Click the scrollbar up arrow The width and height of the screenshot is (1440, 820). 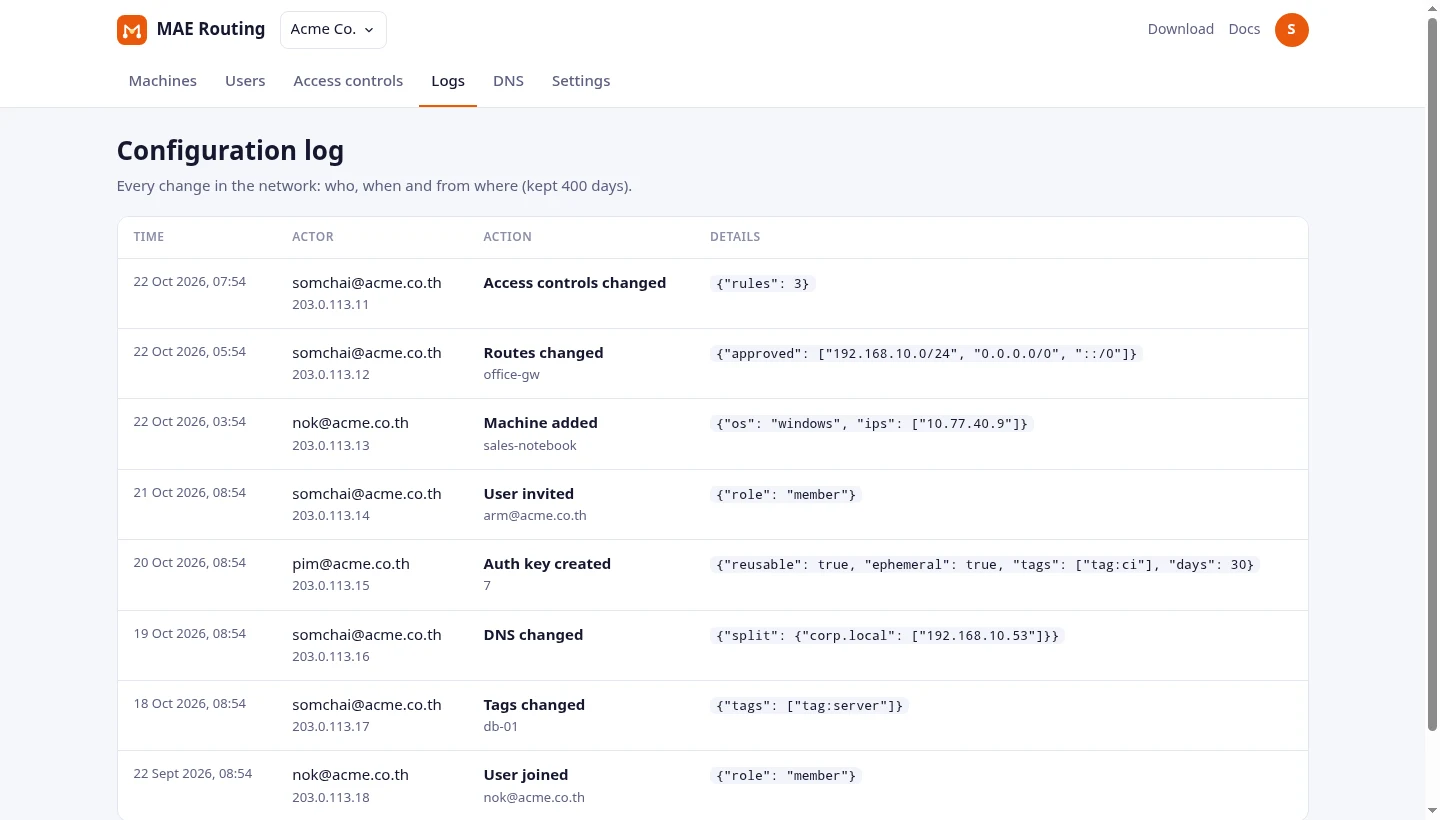[x=1432, y=8]
